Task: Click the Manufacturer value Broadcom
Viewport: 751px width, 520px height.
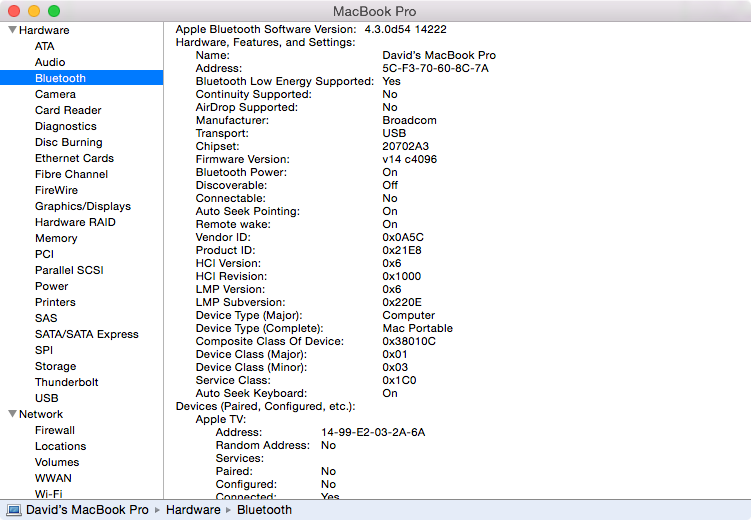Action: (x=410, y=120)
